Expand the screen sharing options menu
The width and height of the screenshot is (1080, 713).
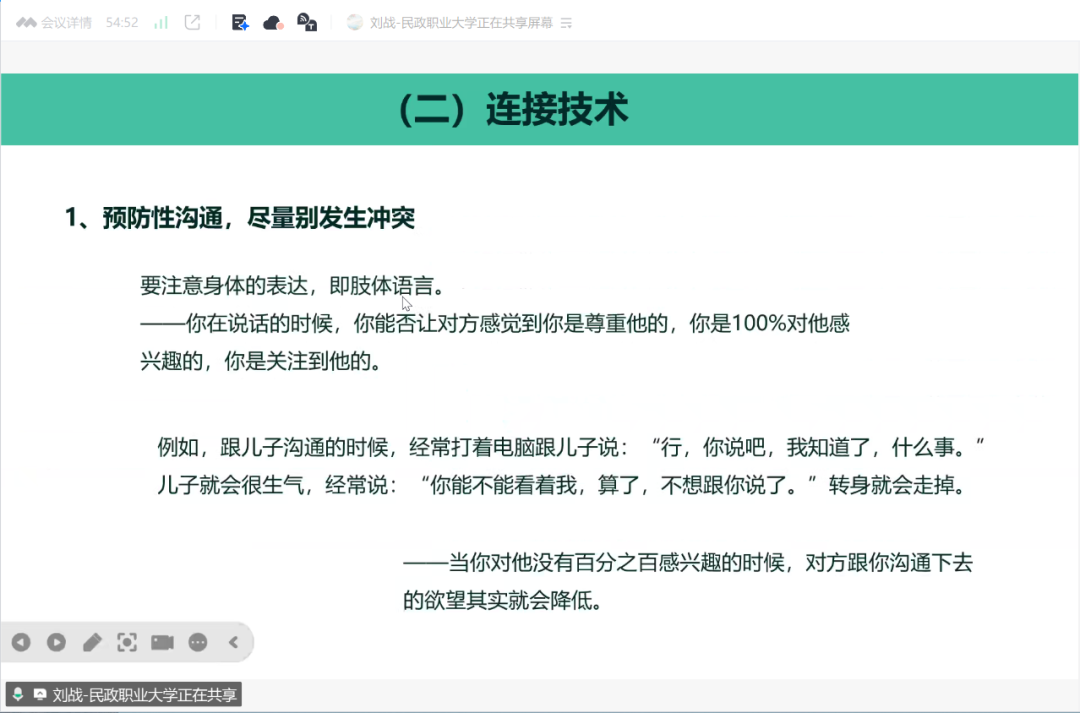[566, 22]
